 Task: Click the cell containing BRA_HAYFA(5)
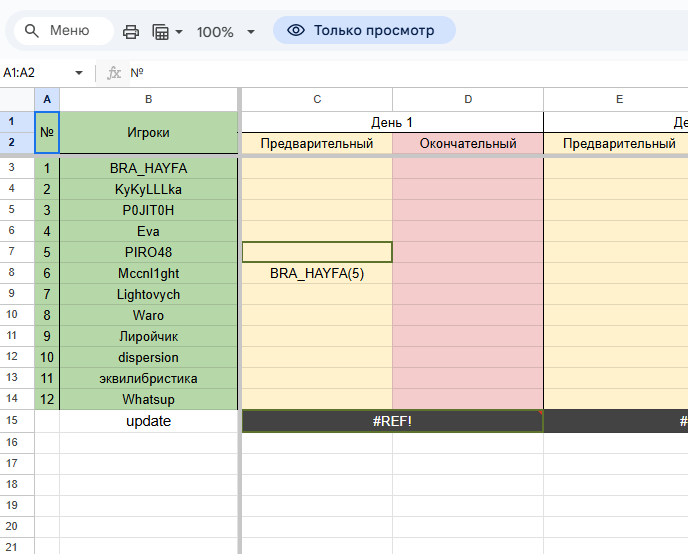pos(317,273)
